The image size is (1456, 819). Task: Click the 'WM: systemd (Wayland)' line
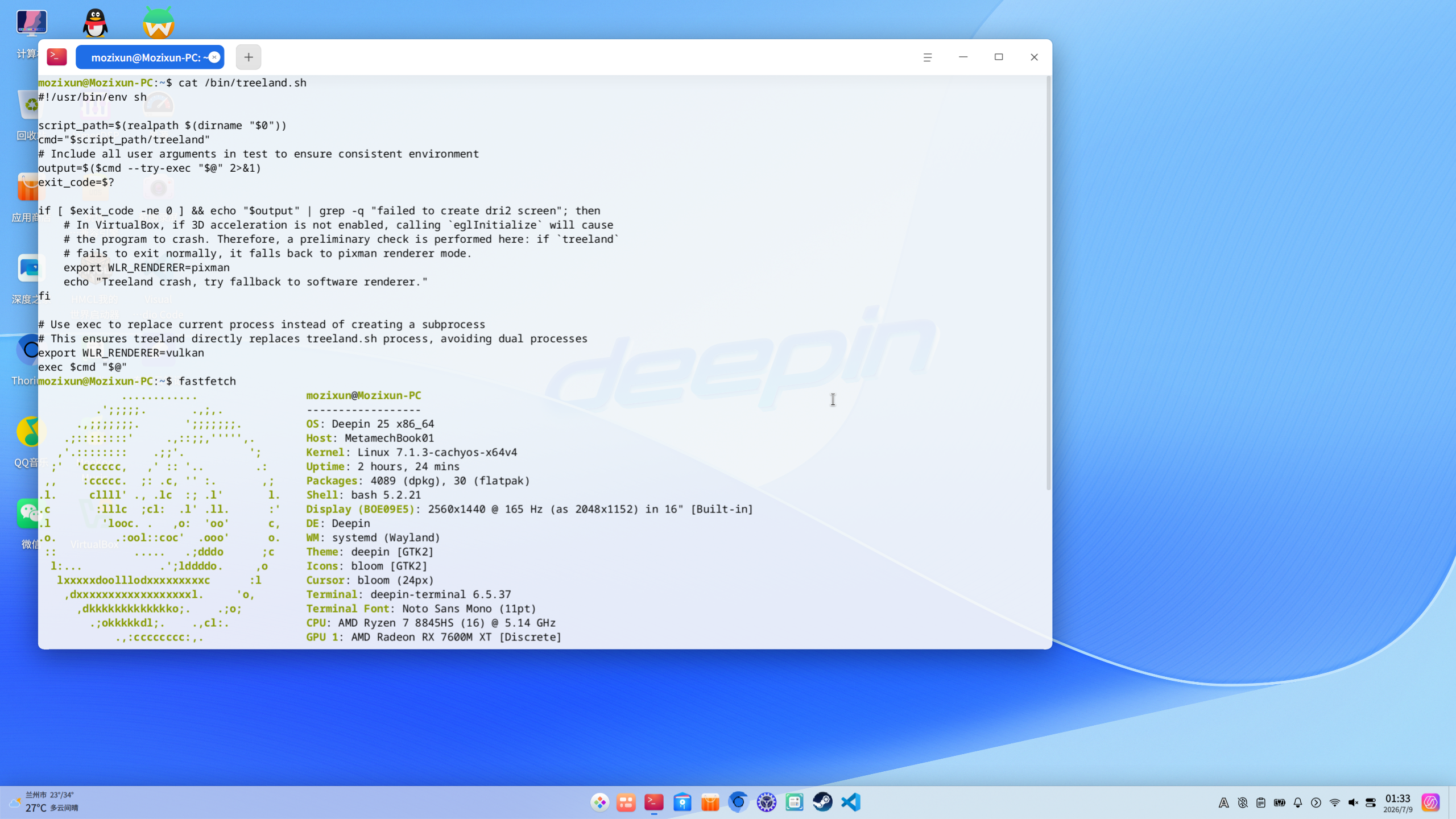[373, 537]
